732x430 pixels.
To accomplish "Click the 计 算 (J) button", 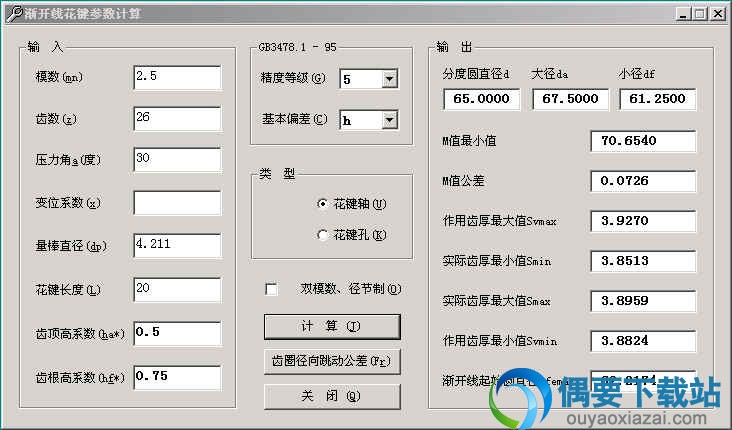I will [332, 326].
